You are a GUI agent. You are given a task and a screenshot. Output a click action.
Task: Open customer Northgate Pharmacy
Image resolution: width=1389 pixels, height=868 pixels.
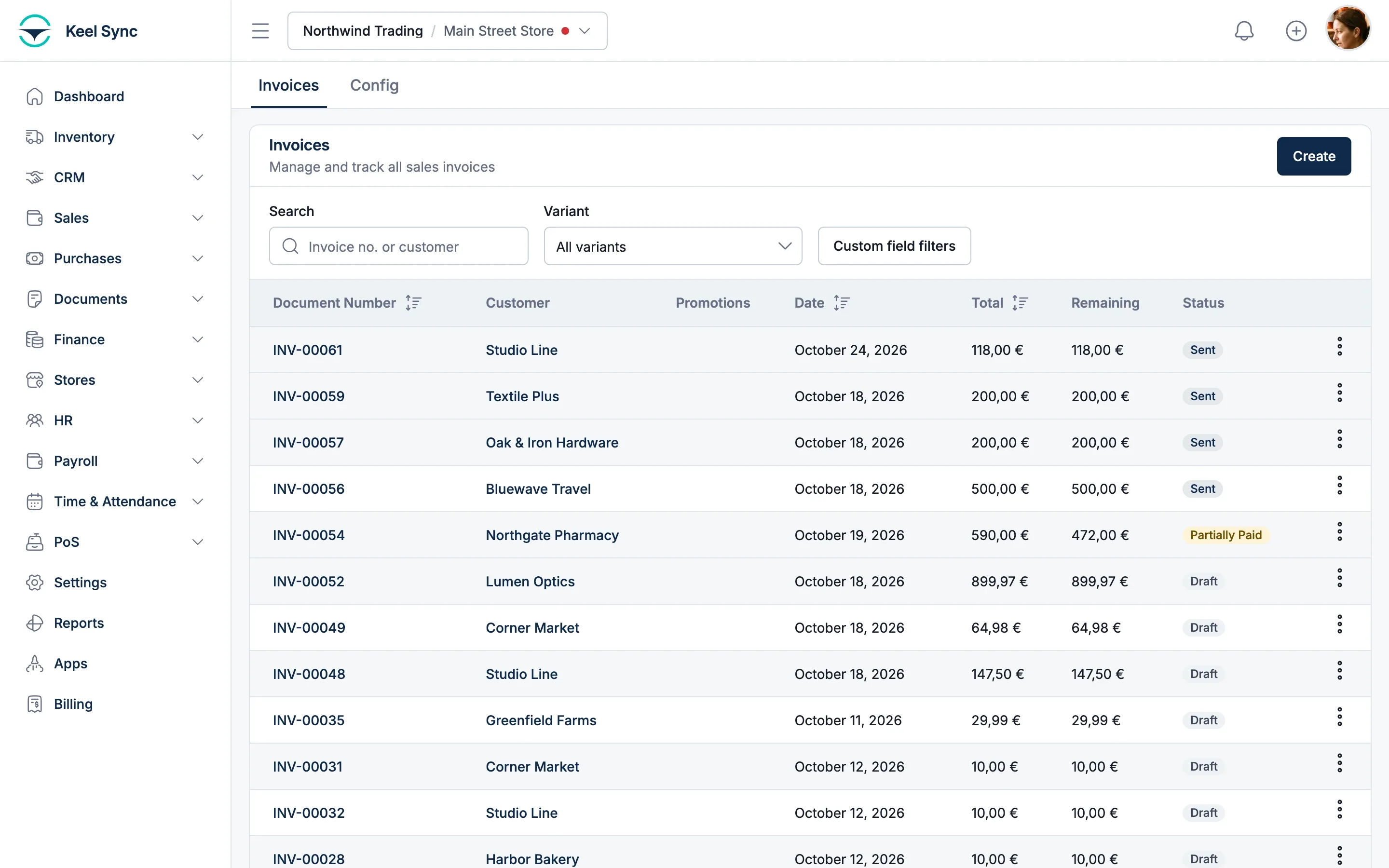pos(552,536)
